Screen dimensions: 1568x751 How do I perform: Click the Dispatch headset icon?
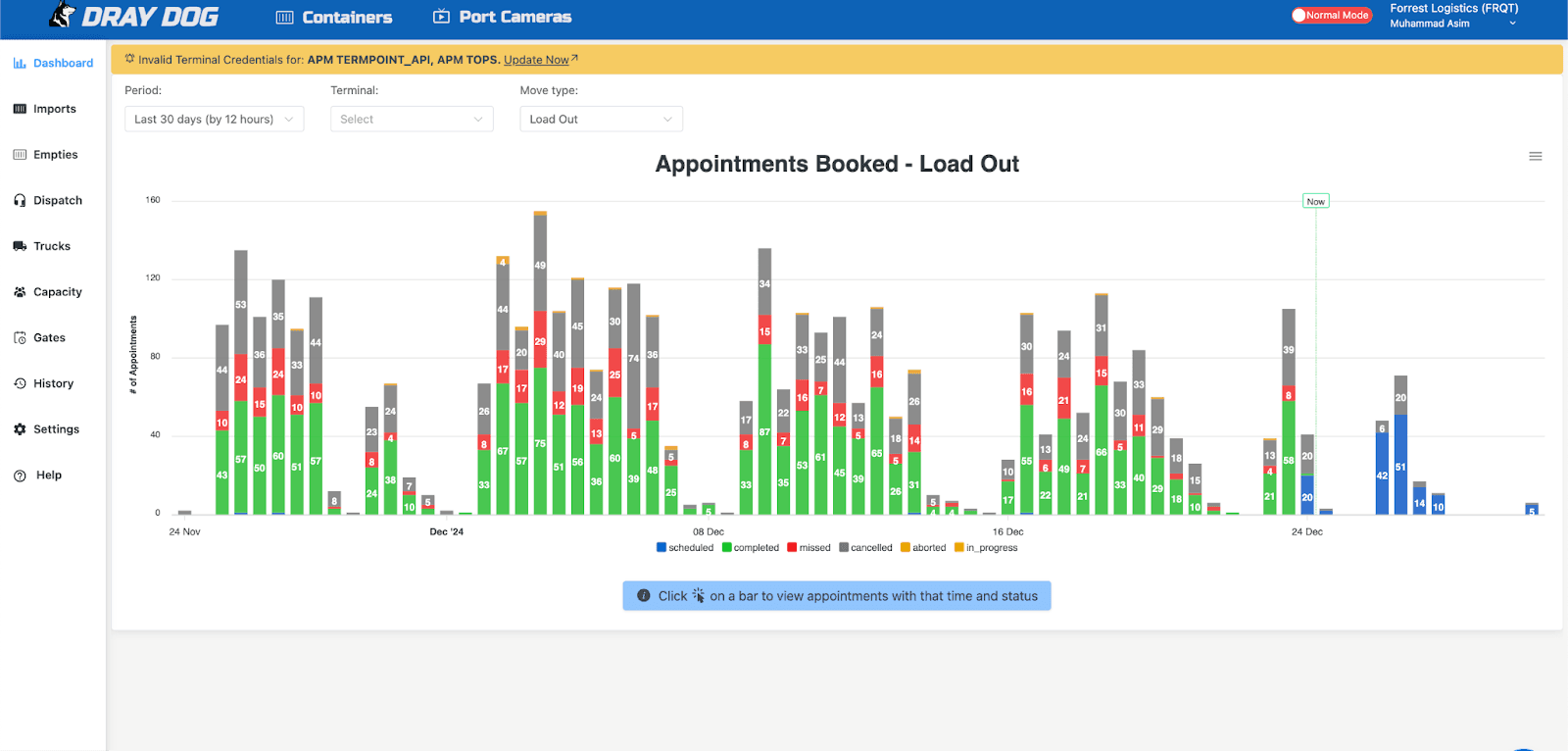pos(20,200)
